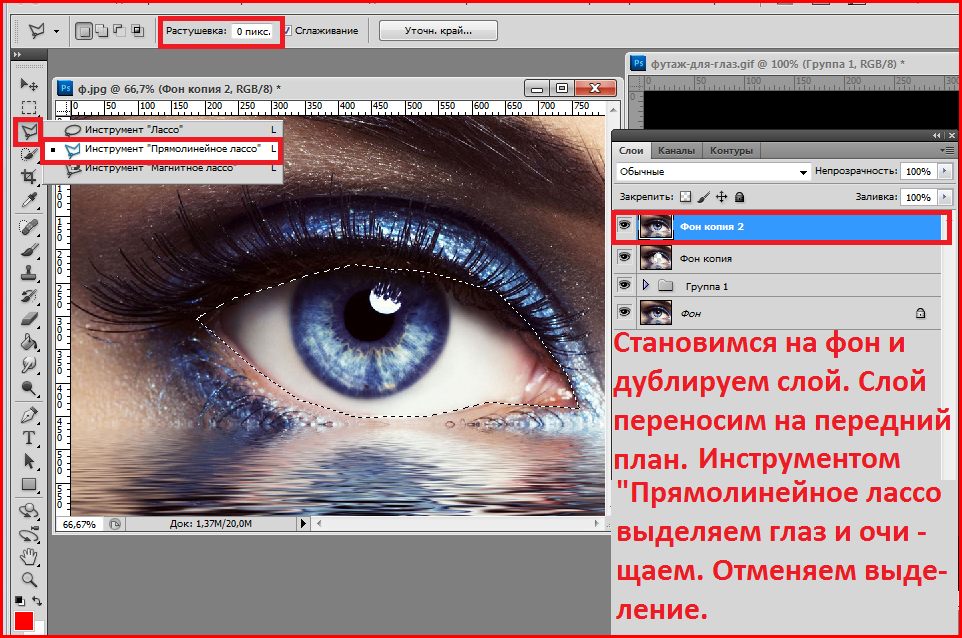The image size is (962, 638).
Task: Toggle lock transparent pixels
Action: (686, 197)
